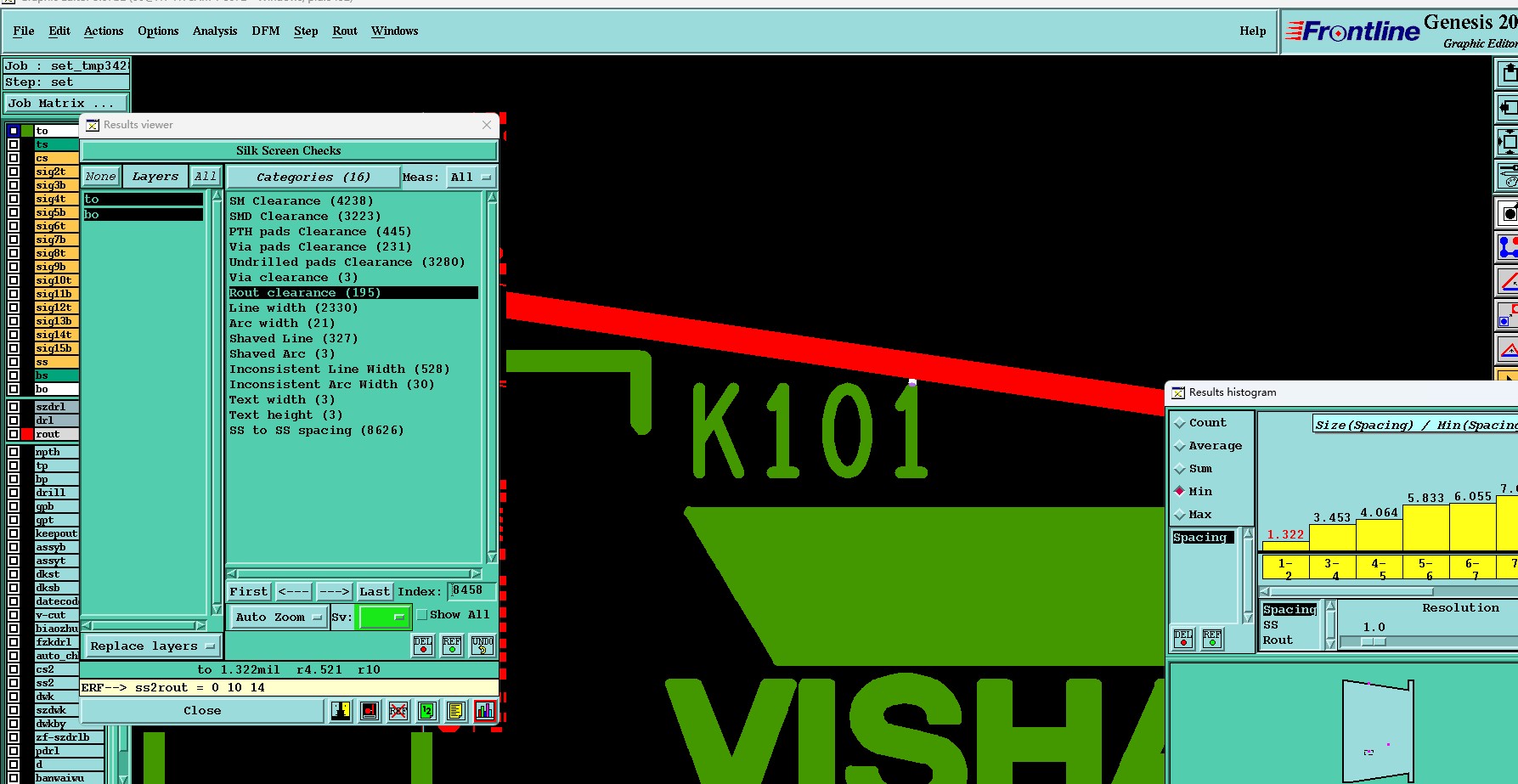Click the categories list horizontal scrollbar
This screenshot has height=784, width=1518.
coord(354,574)
